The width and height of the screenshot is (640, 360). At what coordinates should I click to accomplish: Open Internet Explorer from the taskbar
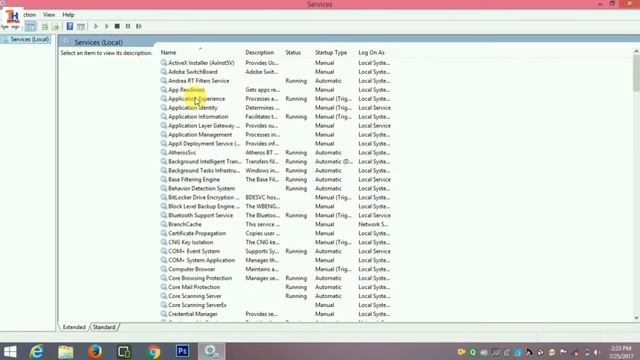pos(37,351)
